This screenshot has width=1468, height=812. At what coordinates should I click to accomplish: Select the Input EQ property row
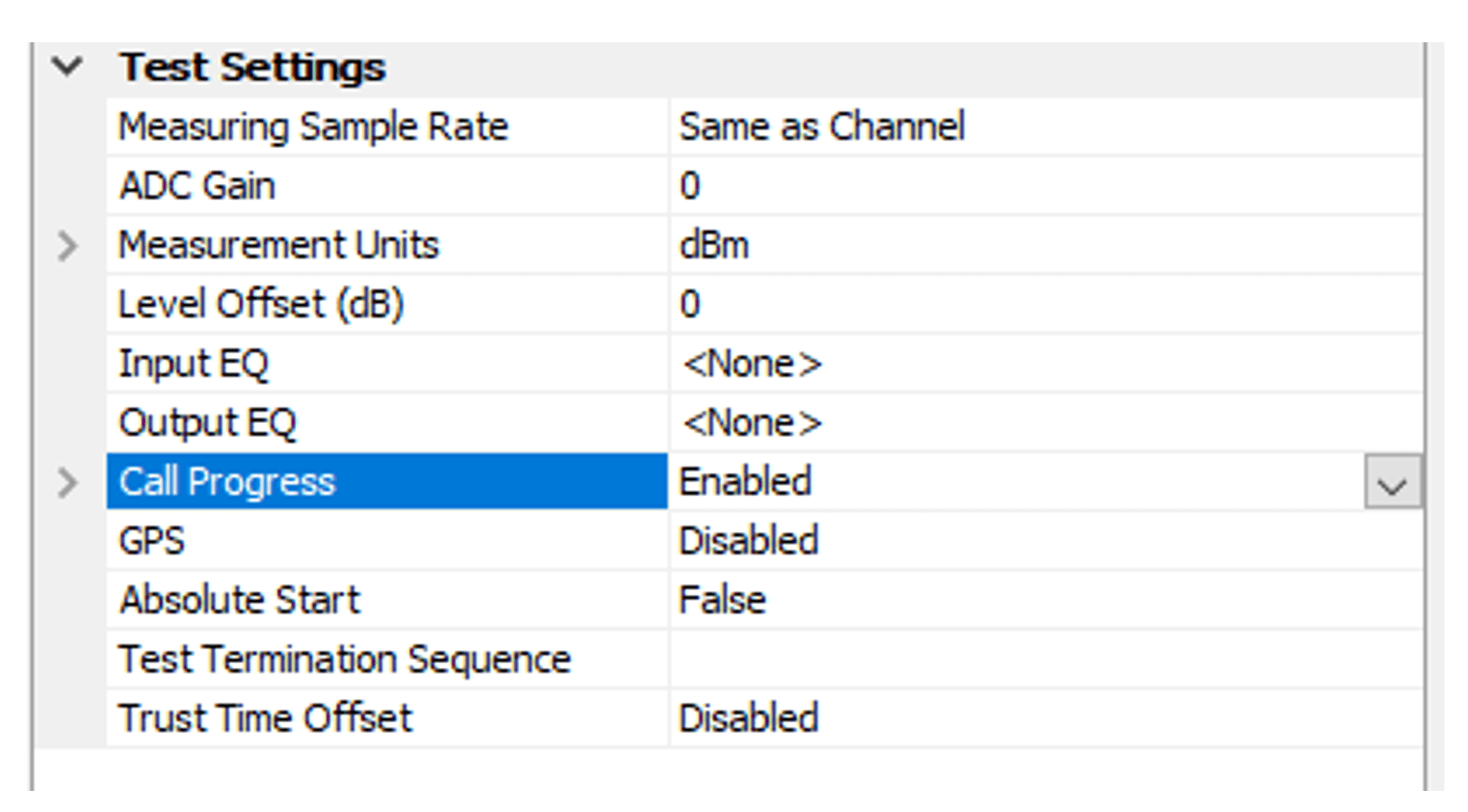pos(194,364)
